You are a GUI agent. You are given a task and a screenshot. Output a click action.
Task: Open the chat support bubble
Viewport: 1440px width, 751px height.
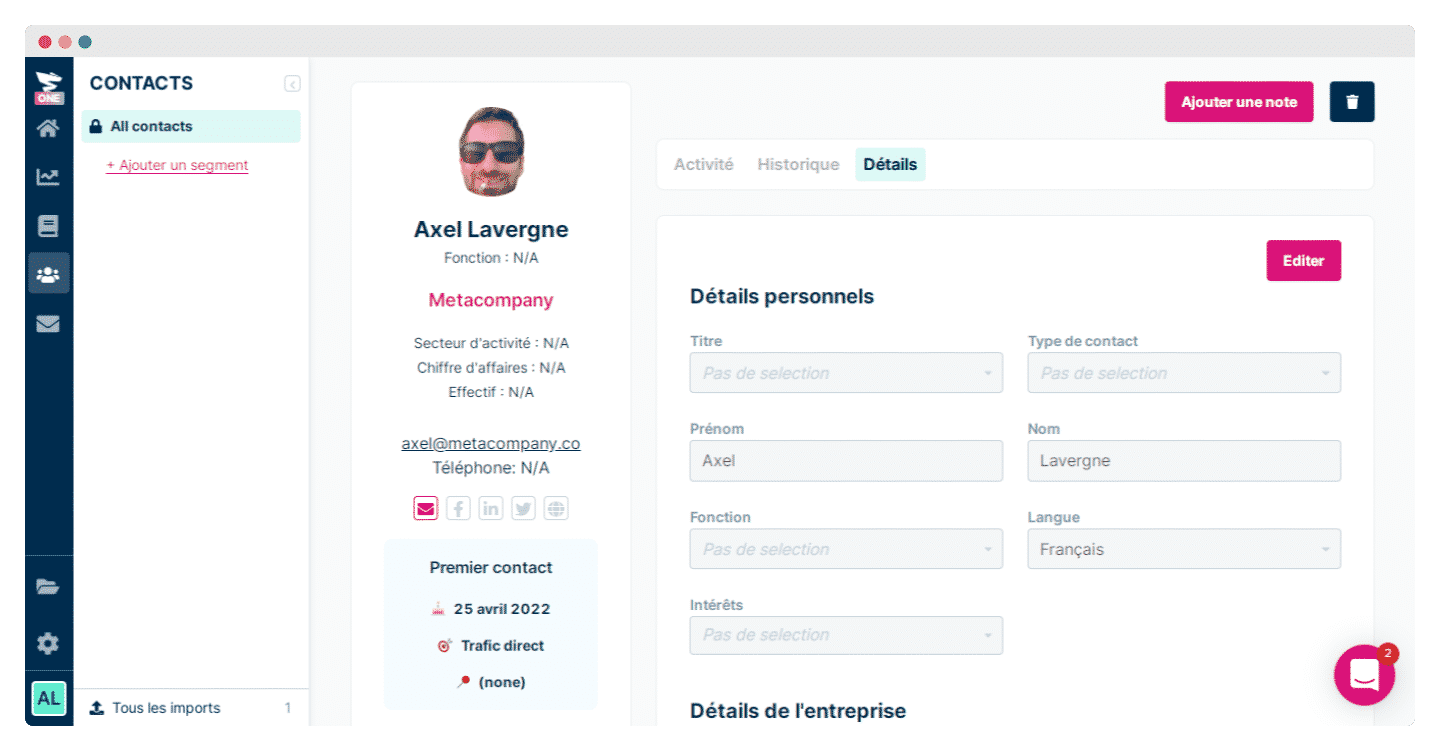click(x=1364, y=675)
